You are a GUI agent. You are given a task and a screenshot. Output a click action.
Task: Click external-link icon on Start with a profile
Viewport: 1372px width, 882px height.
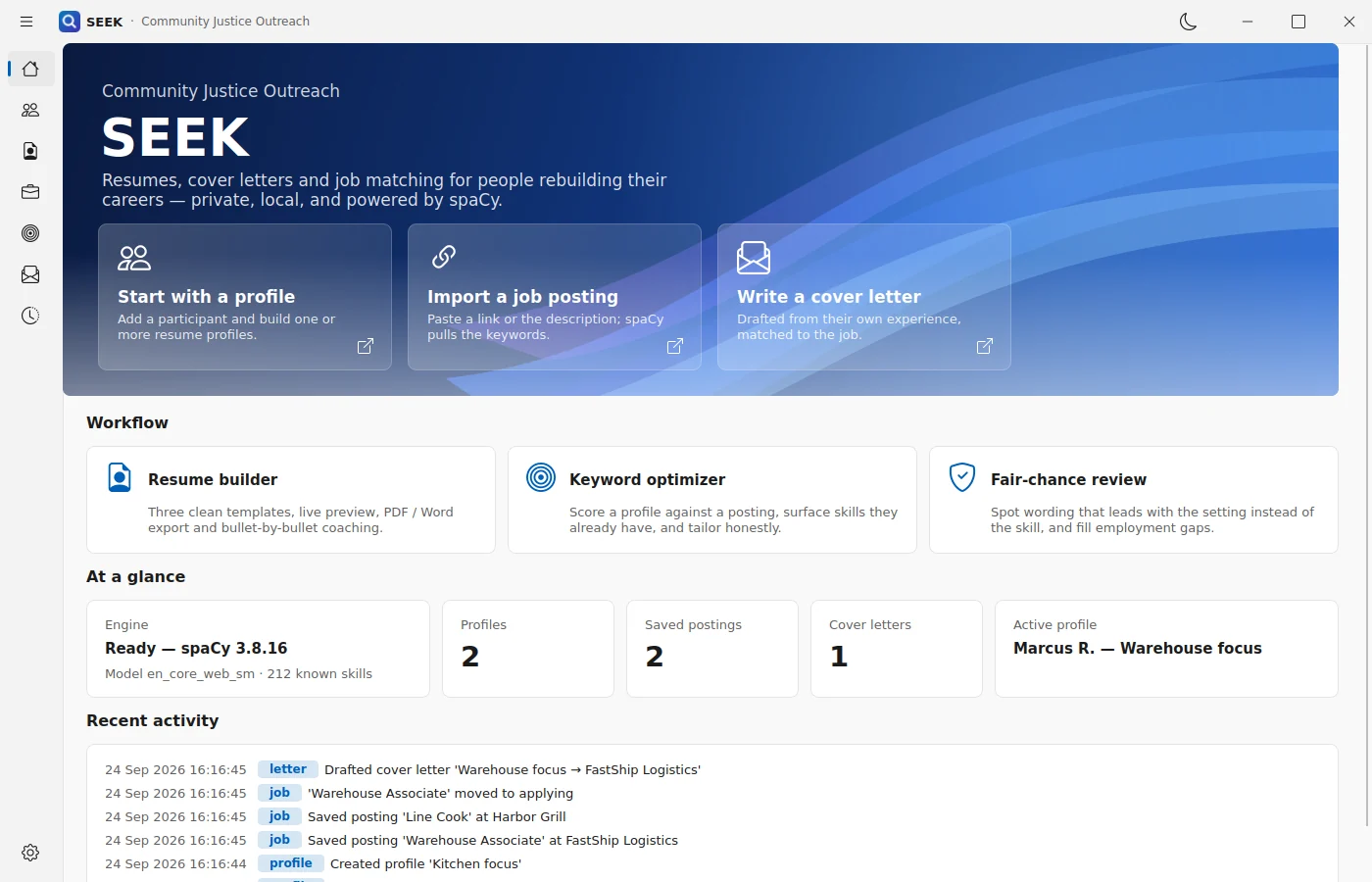tap(366, 346)
